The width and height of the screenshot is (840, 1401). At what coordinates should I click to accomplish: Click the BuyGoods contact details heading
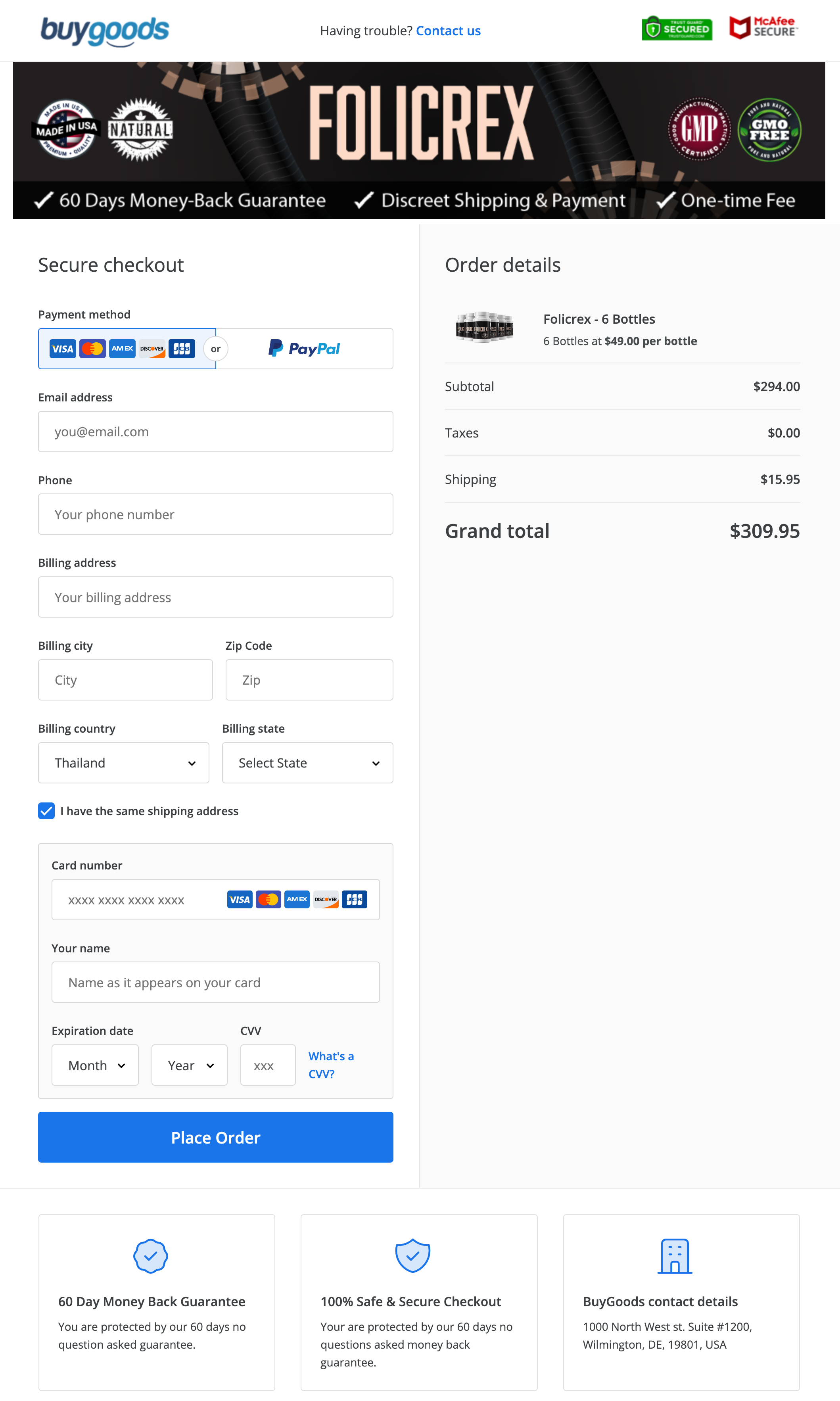[x=660, y=1301]
